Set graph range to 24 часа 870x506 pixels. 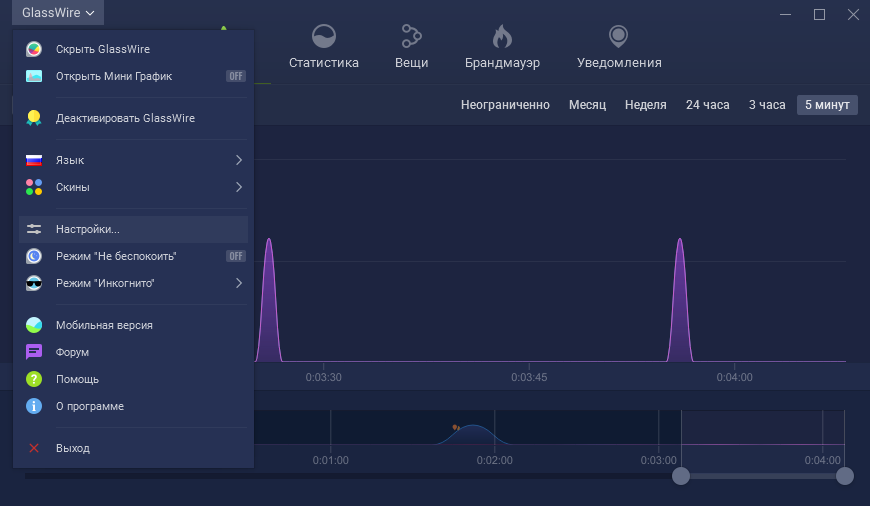pos(707,105)
